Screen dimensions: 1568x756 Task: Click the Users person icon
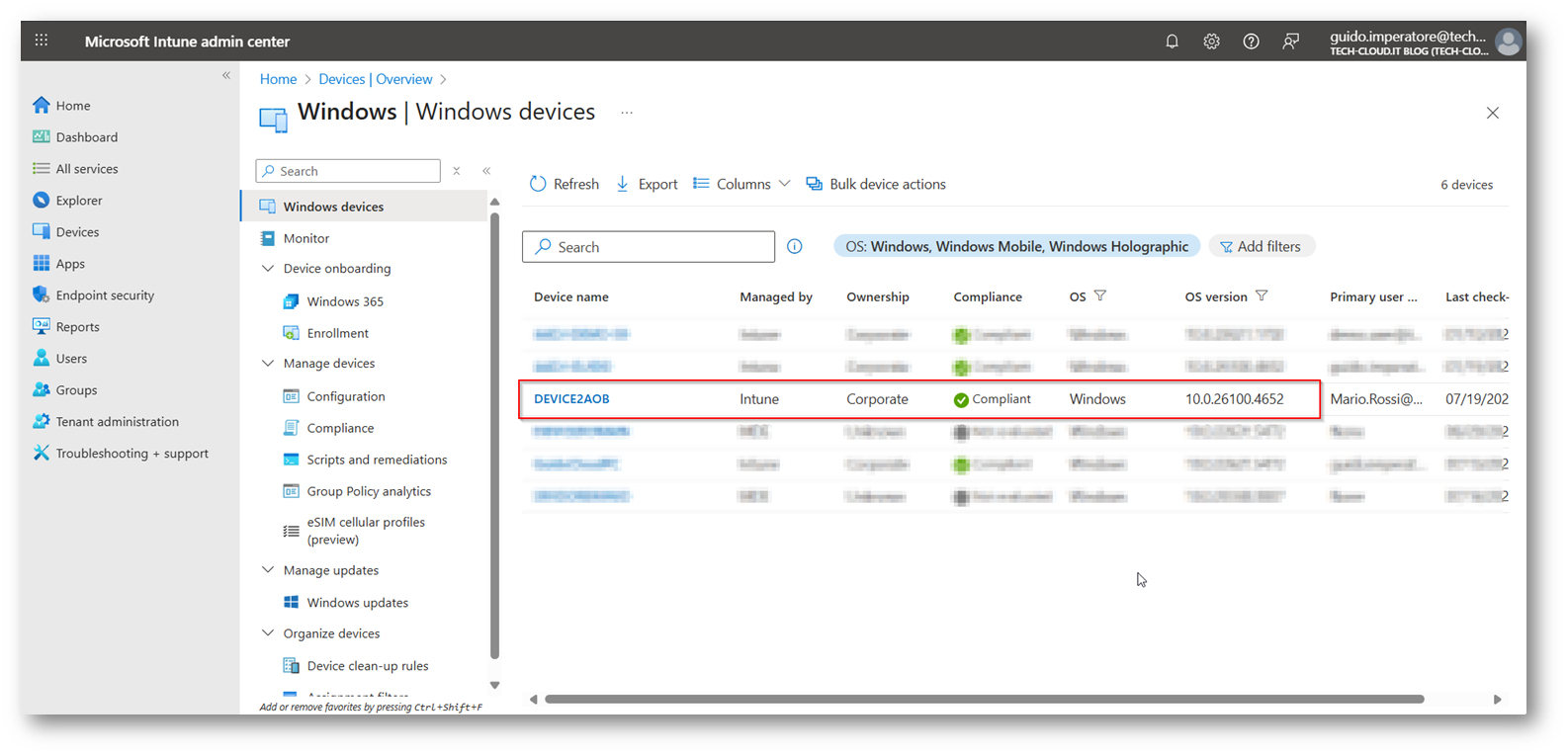(41, 358)
